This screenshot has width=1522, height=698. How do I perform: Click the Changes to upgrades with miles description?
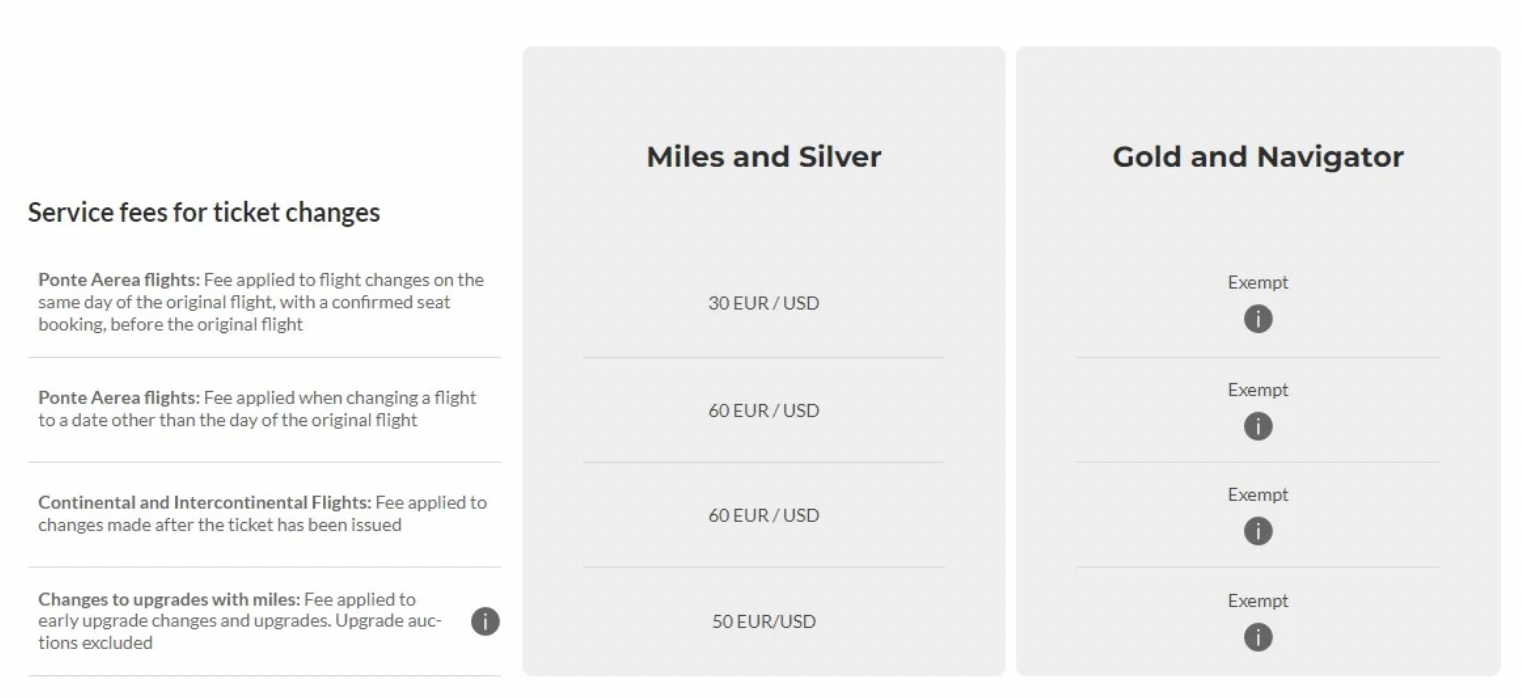pyautogui.click(x=240, y=621)
